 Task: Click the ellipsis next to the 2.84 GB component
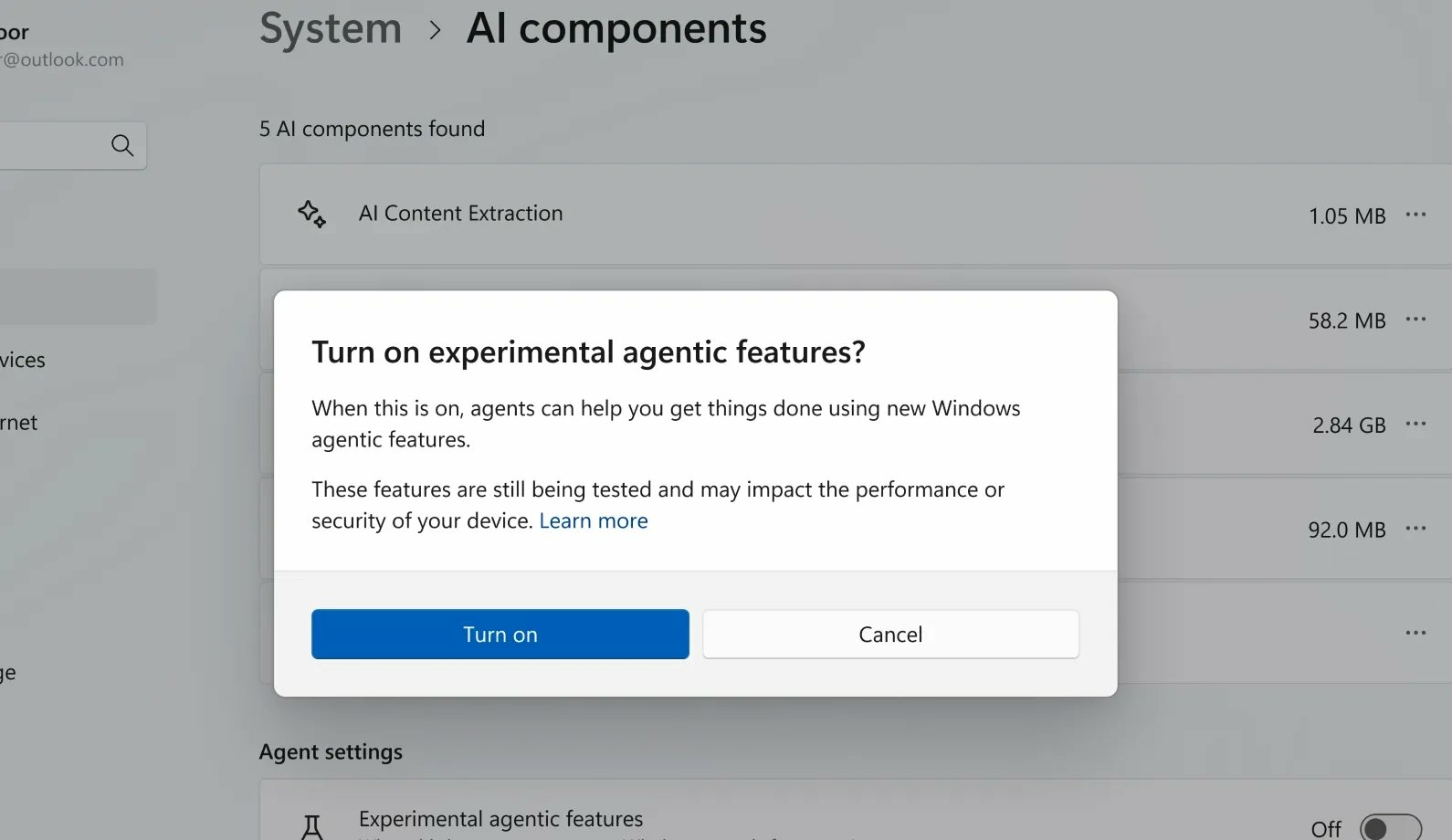pyautogui.click(x=1415, y=424)
